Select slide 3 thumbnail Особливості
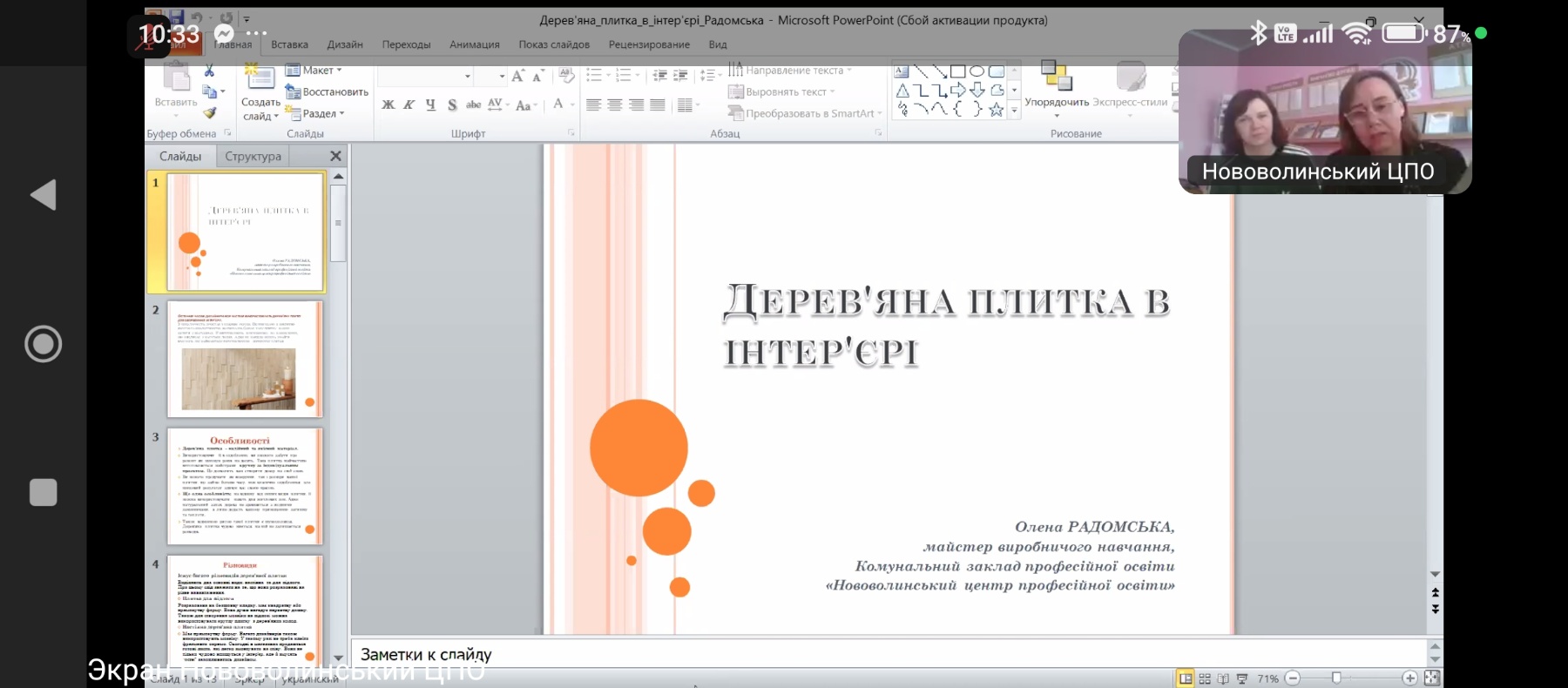This screenshot has width=1568, height=688. tap(245, 486)
